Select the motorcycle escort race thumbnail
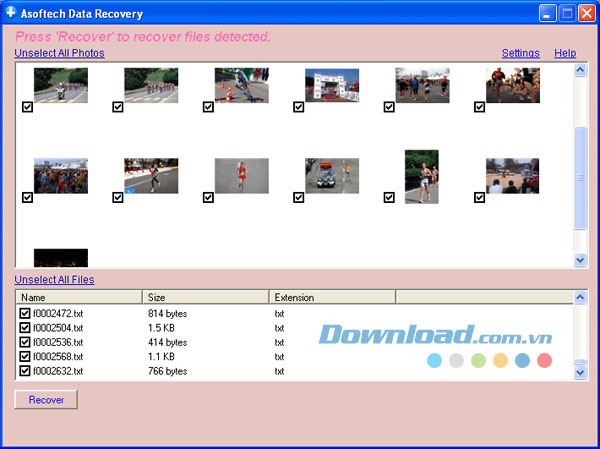The height and width of the screenshot is (449, 600). point(61,85)
